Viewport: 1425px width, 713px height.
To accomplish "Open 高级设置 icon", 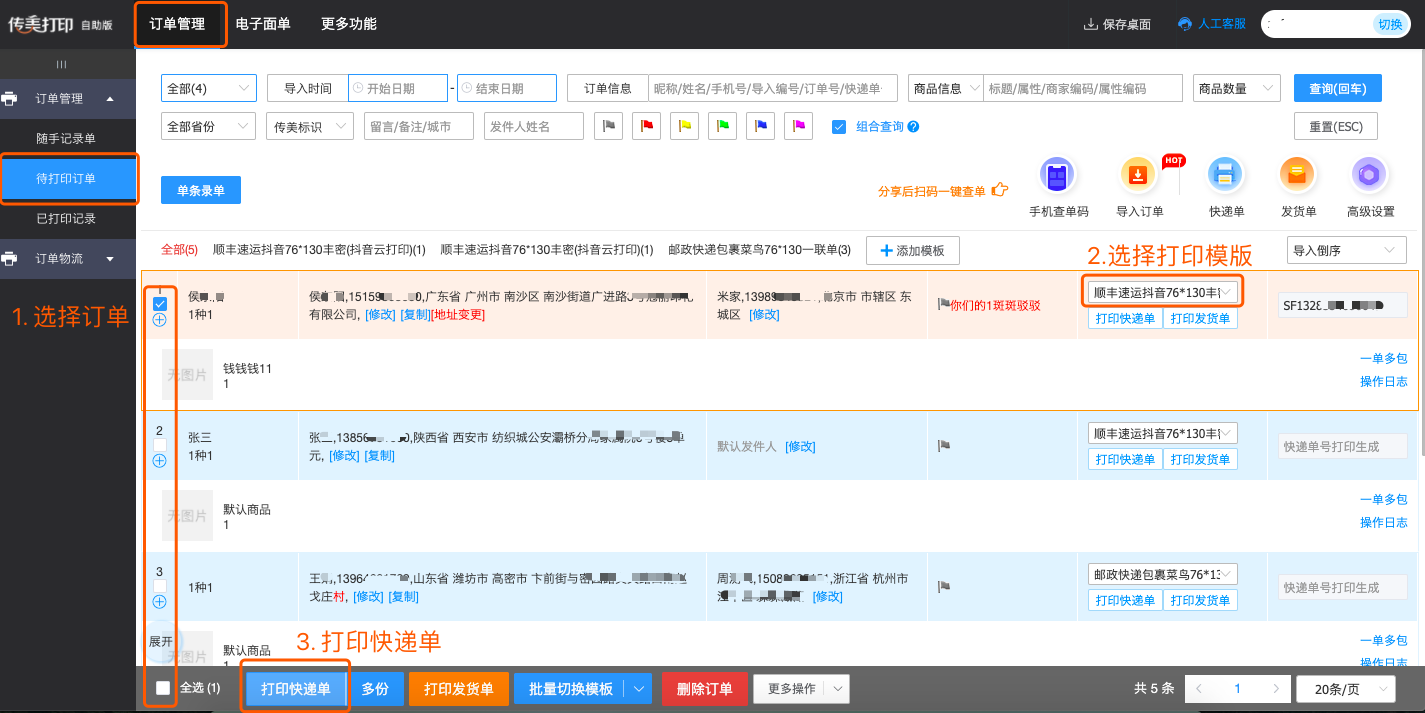I will pyautogui.click(x=1369, y=176).
